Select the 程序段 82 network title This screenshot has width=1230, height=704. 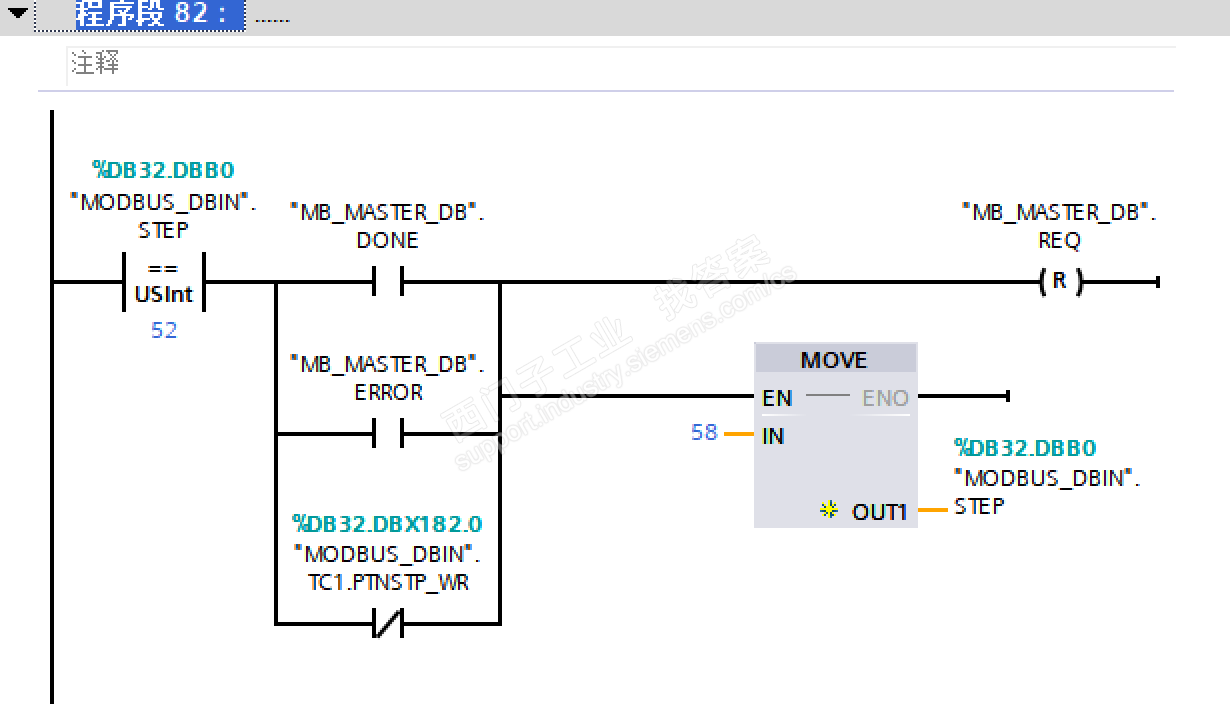point(160,15)
